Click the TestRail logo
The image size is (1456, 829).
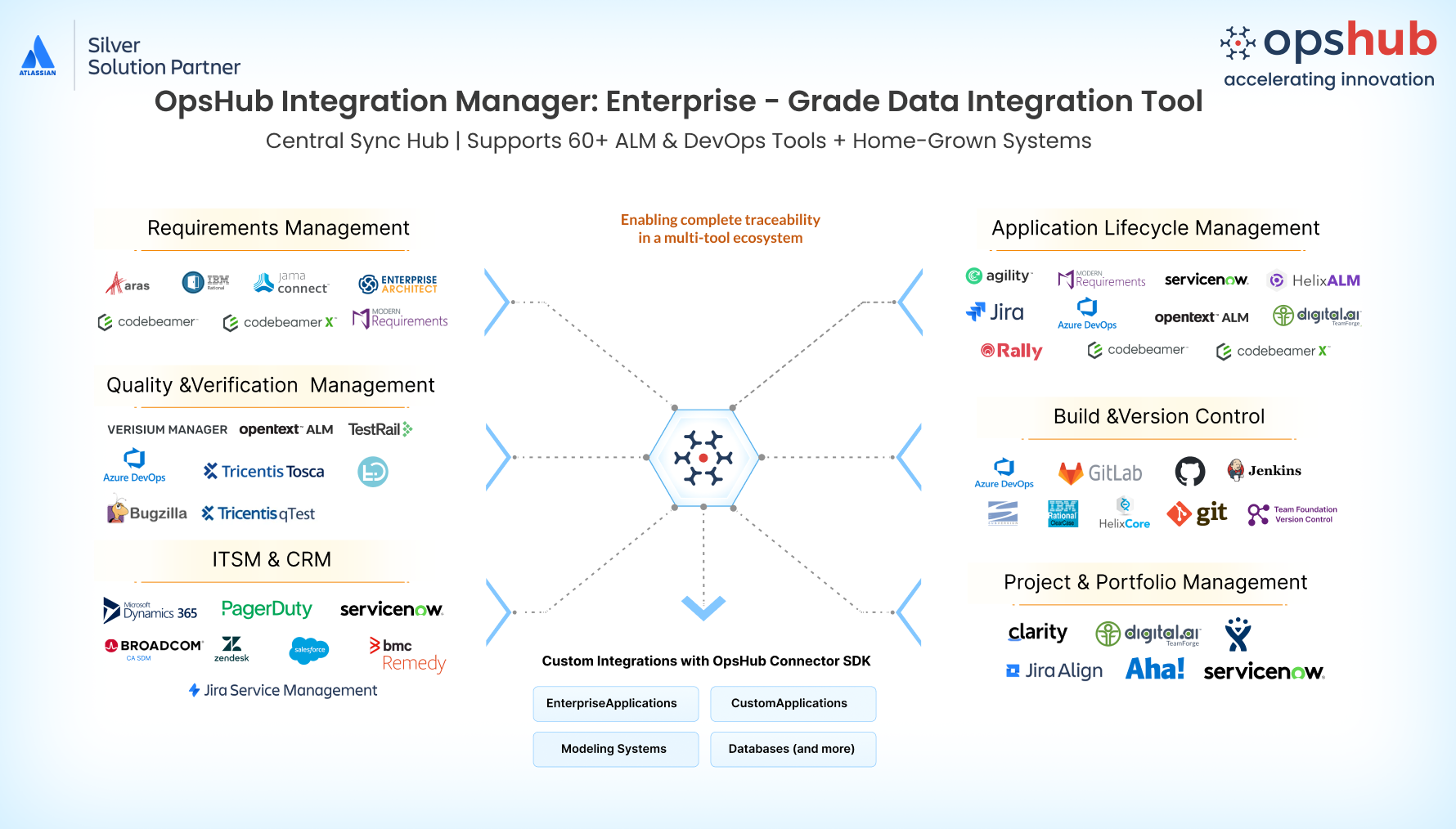380,428
